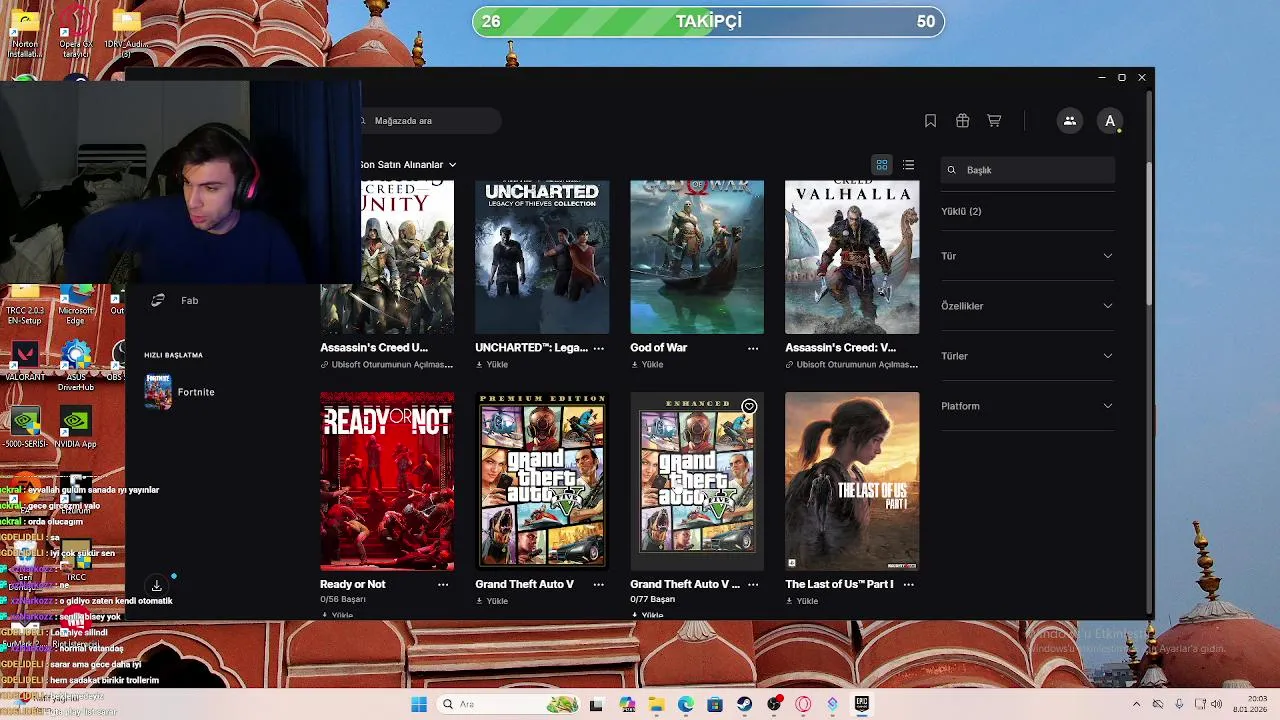This screenshot has height=720, width=1280.
Task: Open the Fab icon in sidebar
Action: click(157, 300)
